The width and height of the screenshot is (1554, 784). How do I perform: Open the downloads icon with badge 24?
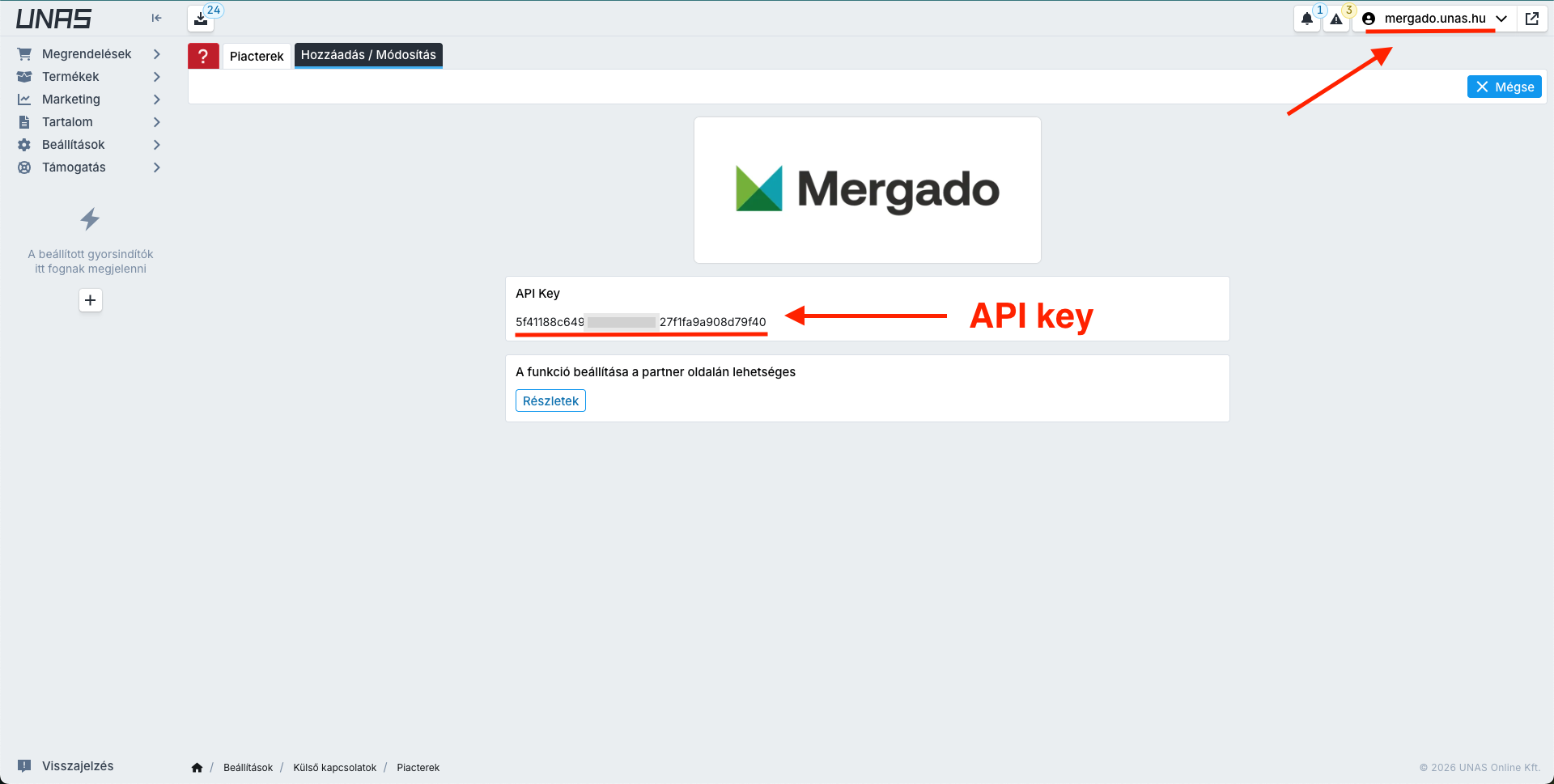click(201, 18)
